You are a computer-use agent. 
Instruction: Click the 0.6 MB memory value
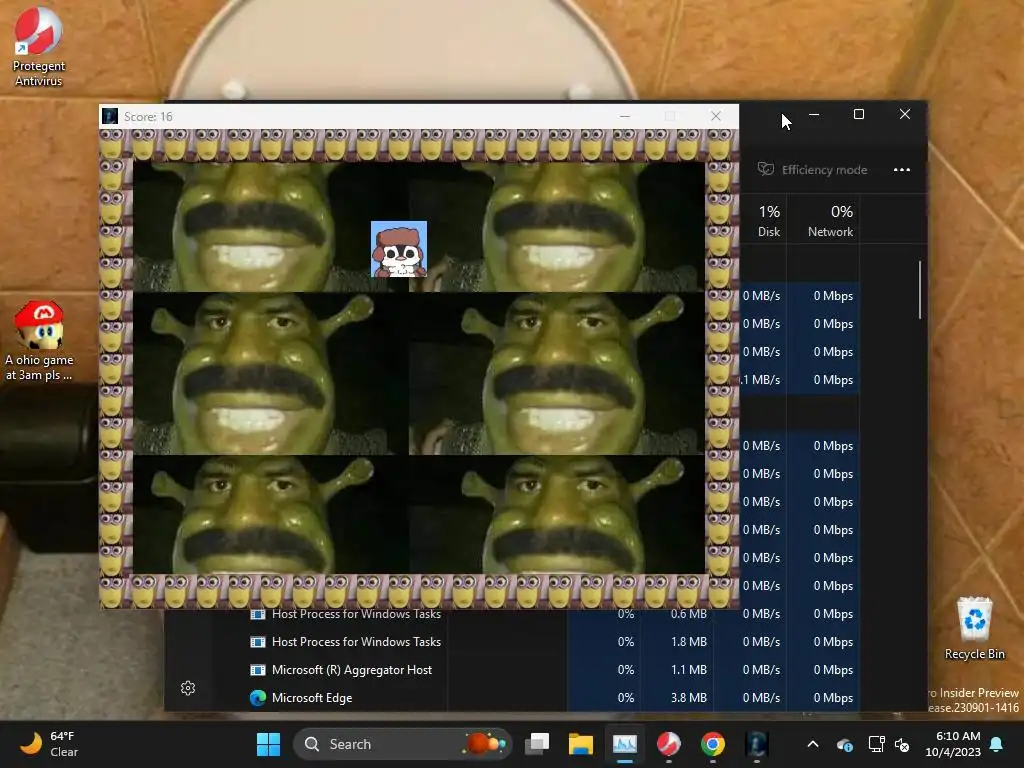click(688, 614)
